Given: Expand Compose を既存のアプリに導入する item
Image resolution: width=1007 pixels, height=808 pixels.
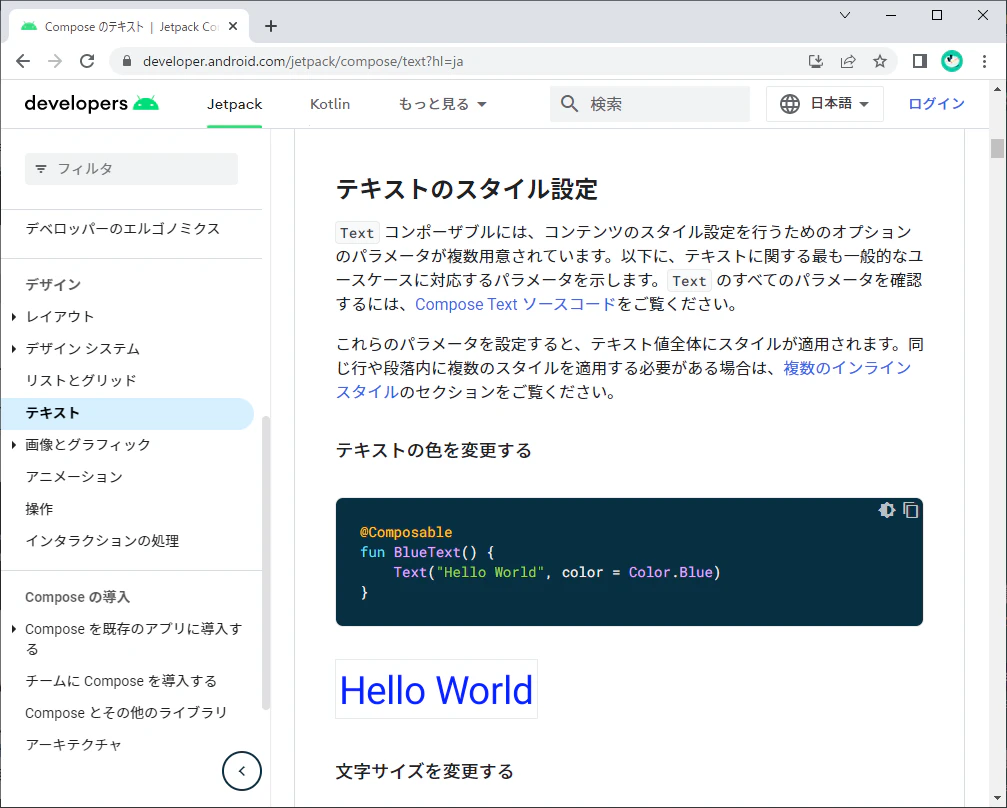Looking at the screenshot, I should (x=13, y=629).
